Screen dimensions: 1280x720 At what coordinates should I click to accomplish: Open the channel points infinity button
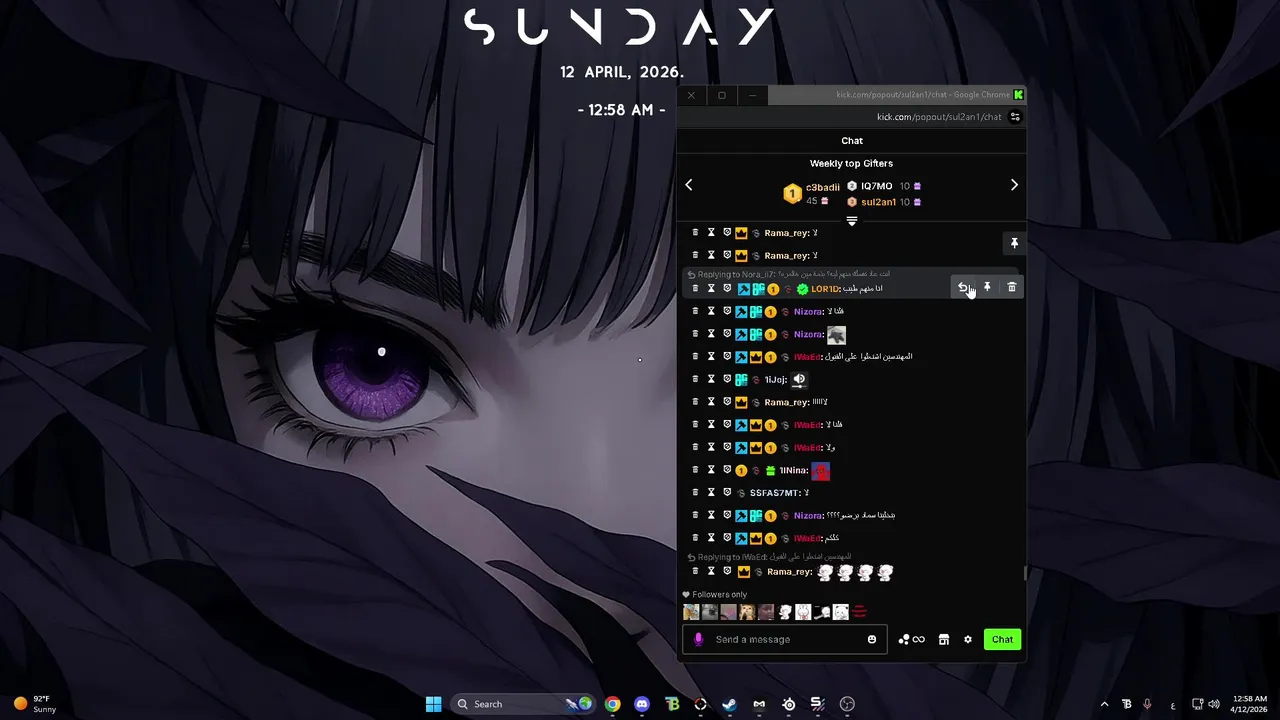(911, 639)
